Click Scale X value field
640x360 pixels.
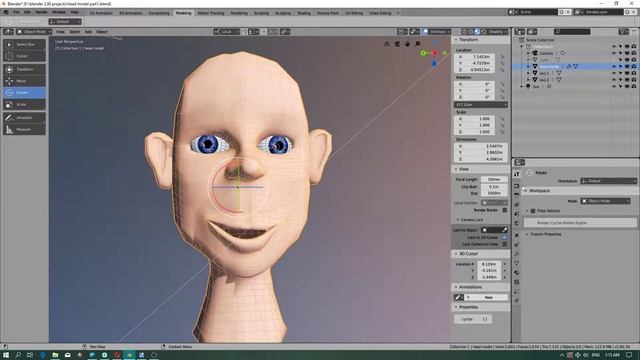point(475,118)
